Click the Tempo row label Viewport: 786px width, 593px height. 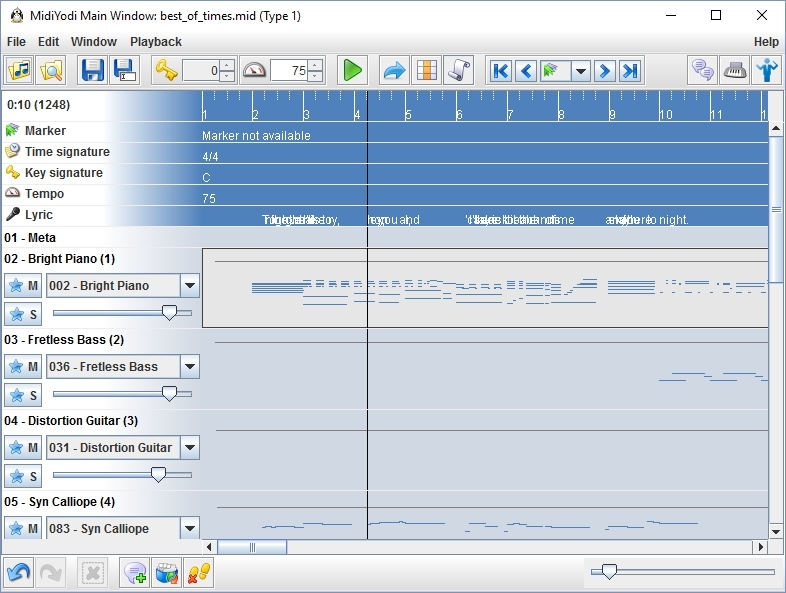(x=44, y=194)
